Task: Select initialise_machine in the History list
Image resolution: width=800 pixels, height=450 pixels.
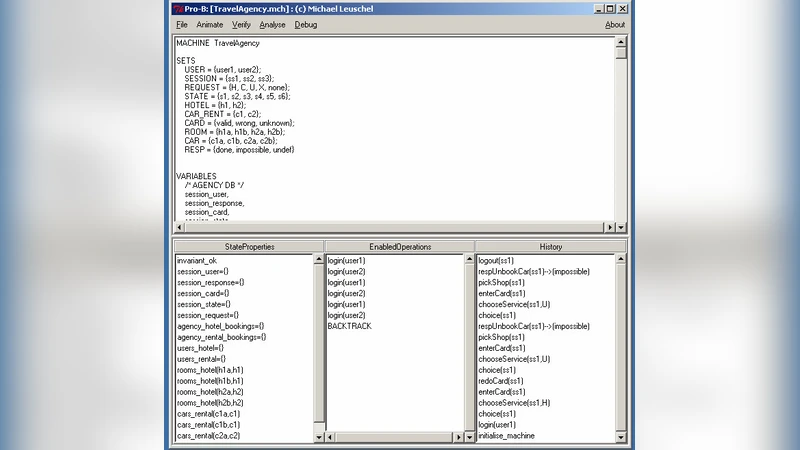Action: (x=506, y=436)
